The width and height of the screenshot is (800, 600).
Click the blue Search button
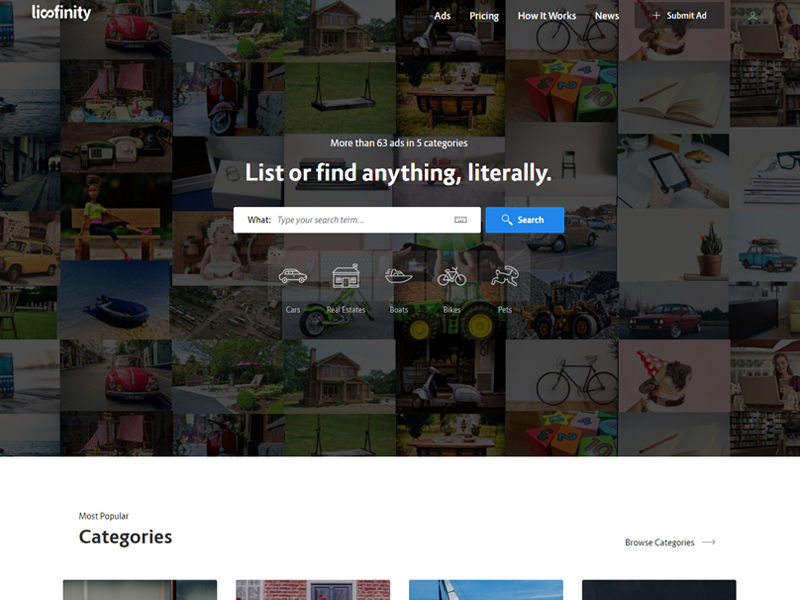click(x=524, y=220)
